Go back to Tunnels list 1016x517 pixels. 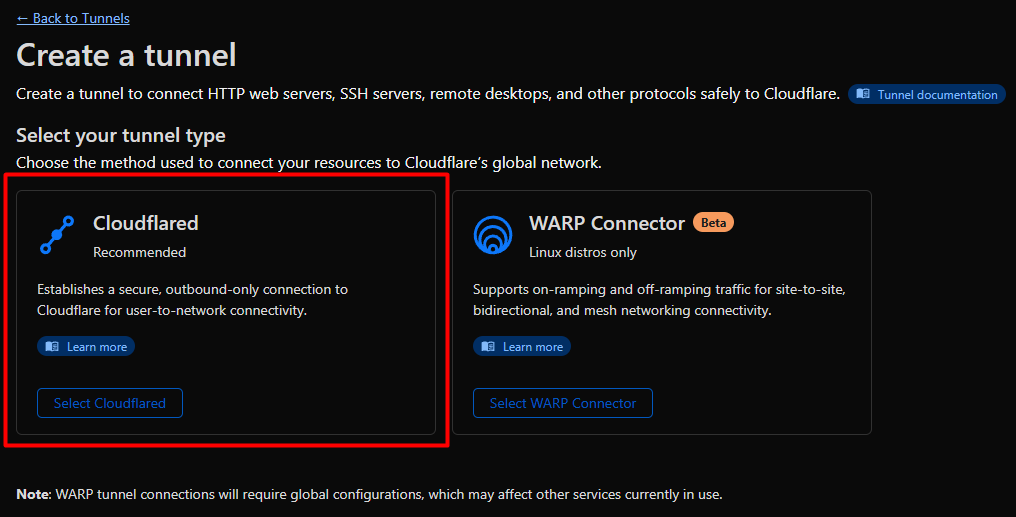tap(73, 18)
